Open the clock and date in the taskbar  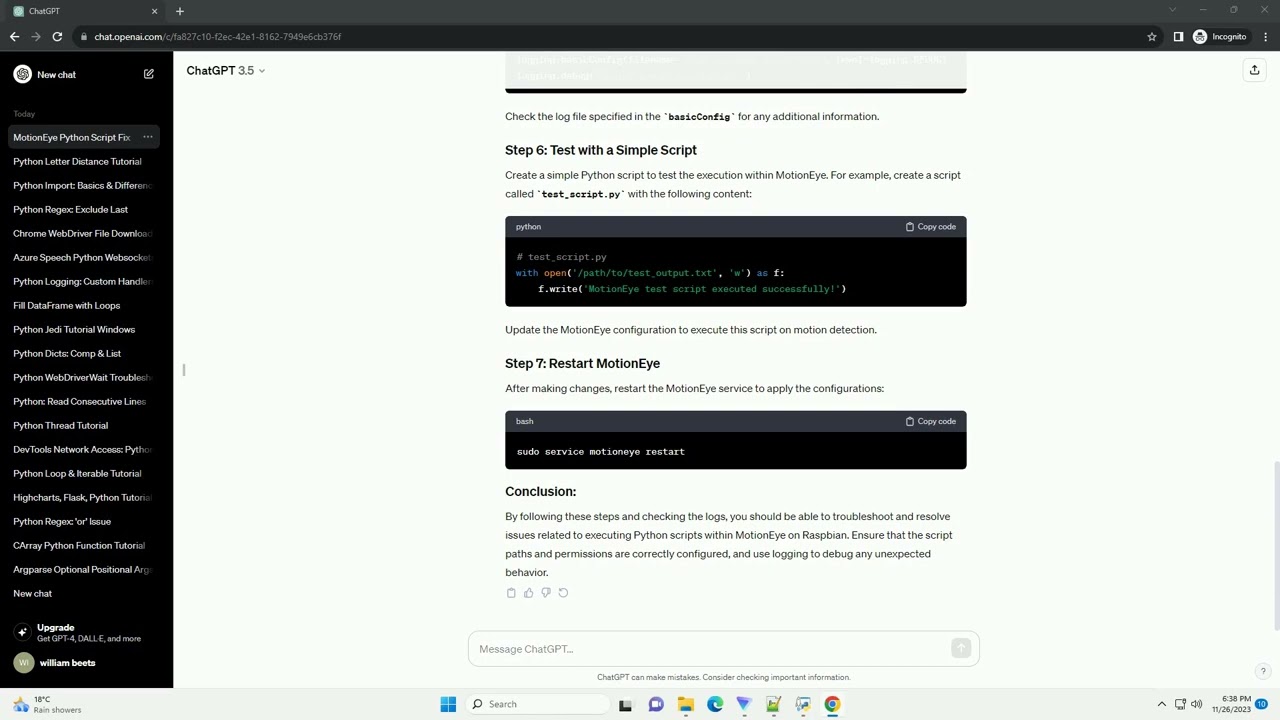[x=1231, y=704]
